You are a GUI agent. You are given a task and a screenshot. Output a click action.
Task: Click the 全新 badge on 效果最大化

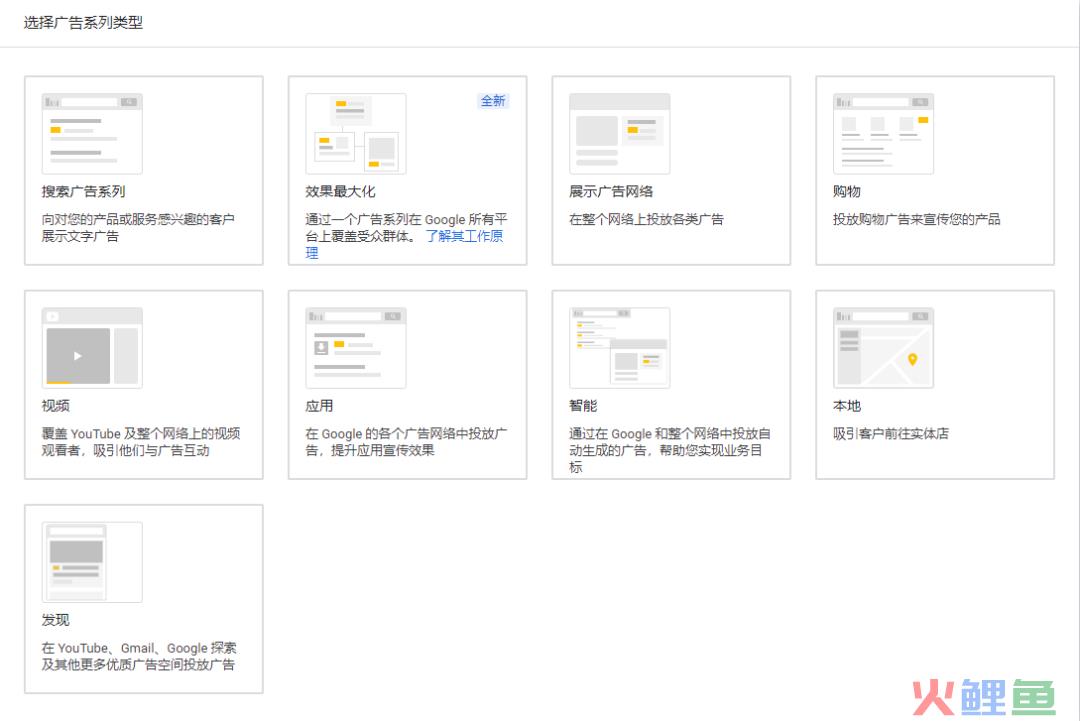pyautogui.click(x=493, y=101)
